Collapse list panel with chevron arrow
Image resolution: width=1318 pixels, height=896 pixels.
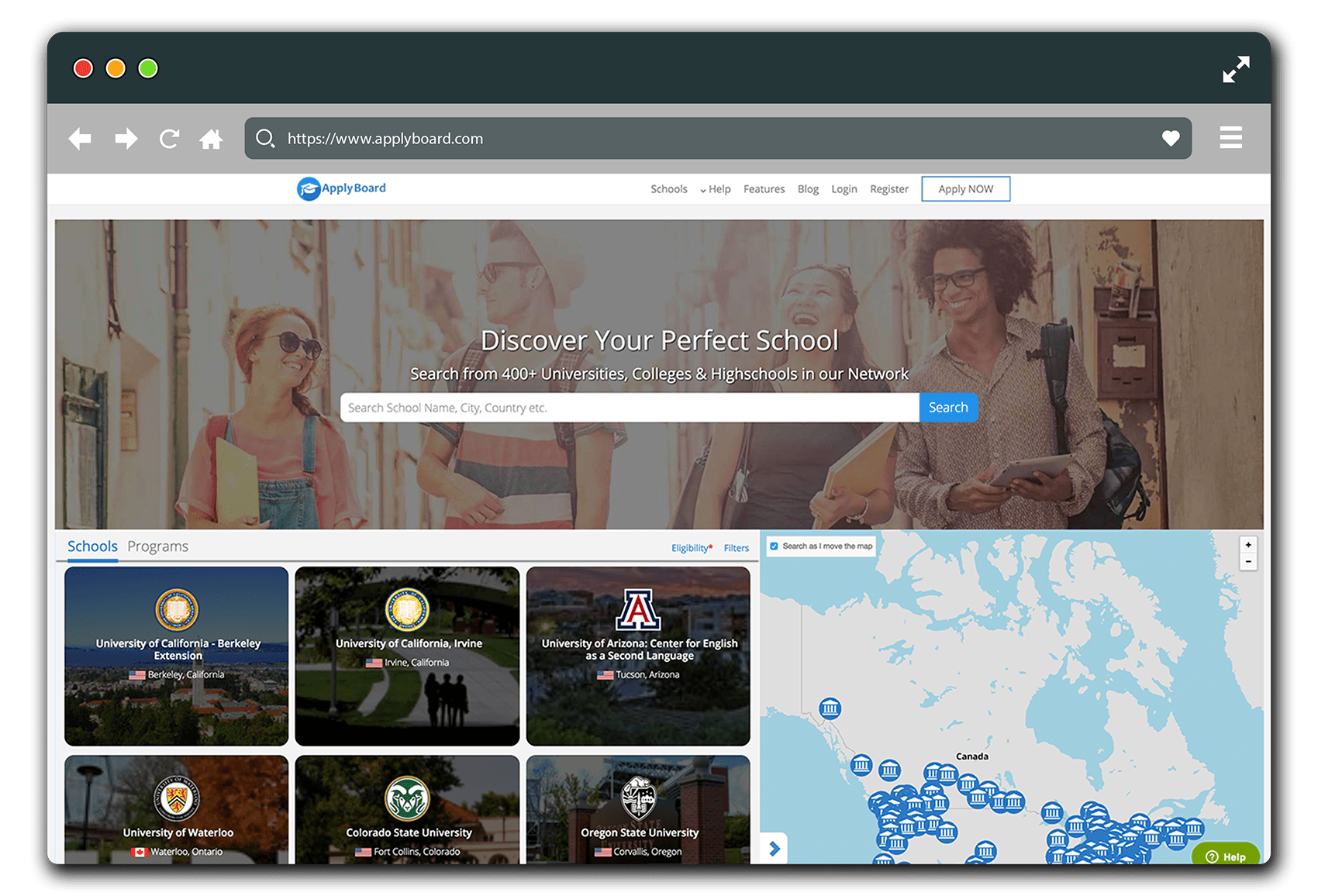click(x=774, y=849)
